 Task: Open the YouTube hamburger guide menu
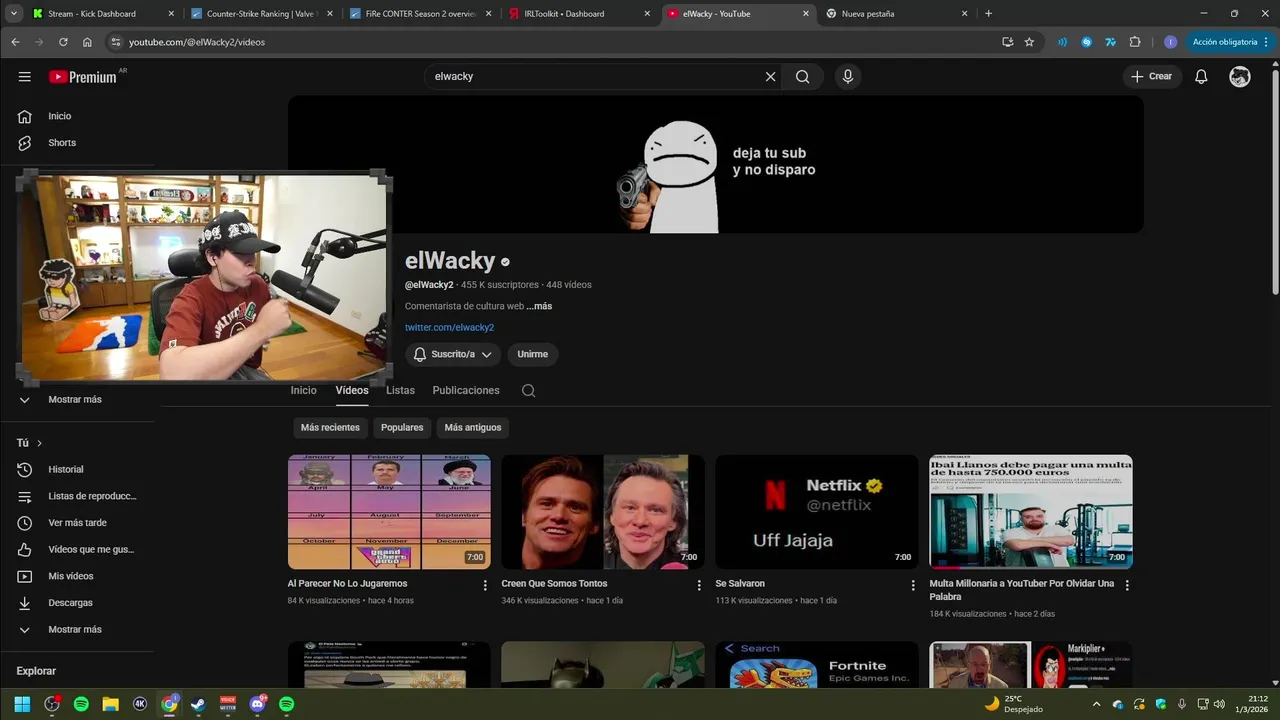[x=24, y=77]
